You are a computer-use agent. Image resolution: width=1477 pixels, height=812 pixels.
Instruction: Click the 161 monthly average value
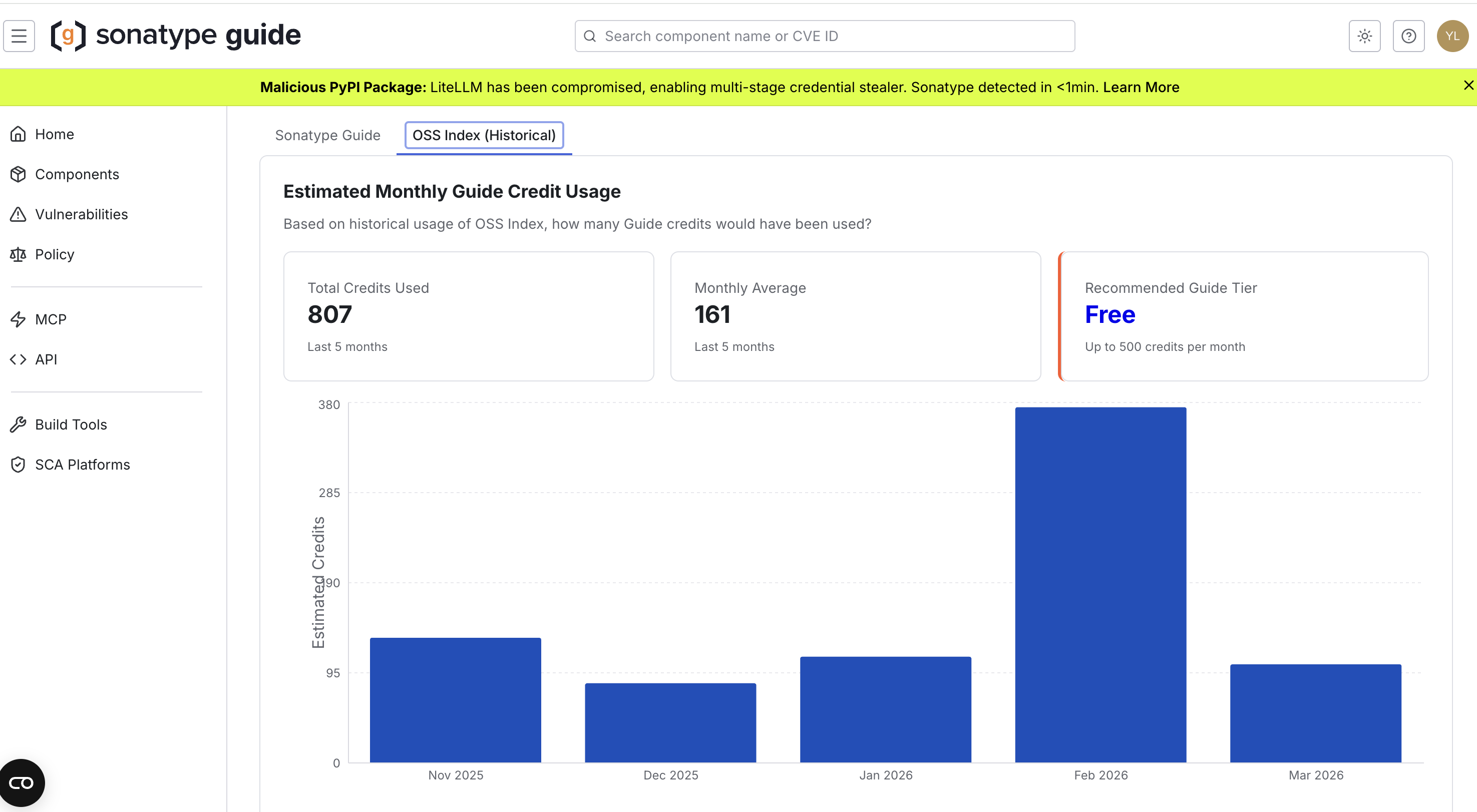tap(712, 315)
